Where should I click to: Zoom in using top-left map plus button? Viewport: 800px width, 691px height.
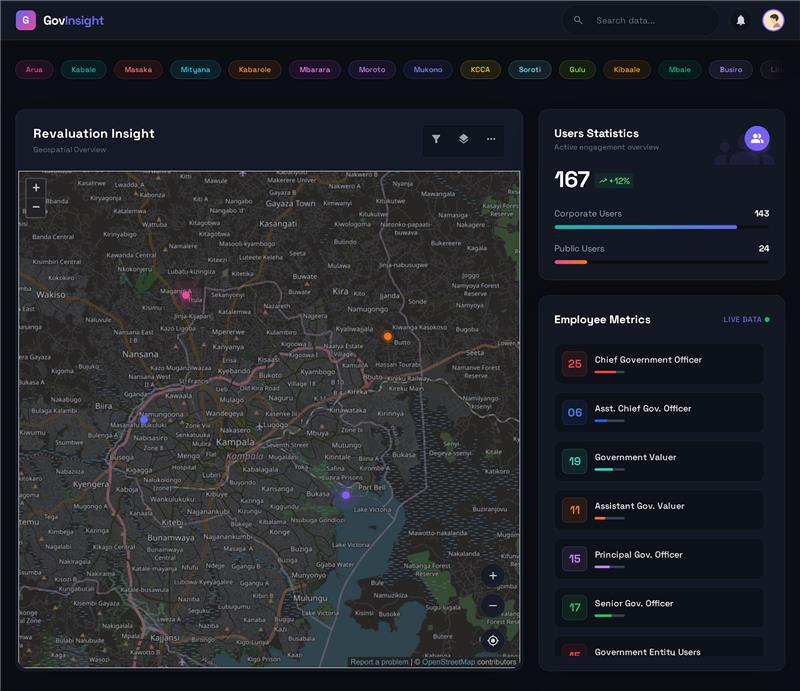[36, 187]
